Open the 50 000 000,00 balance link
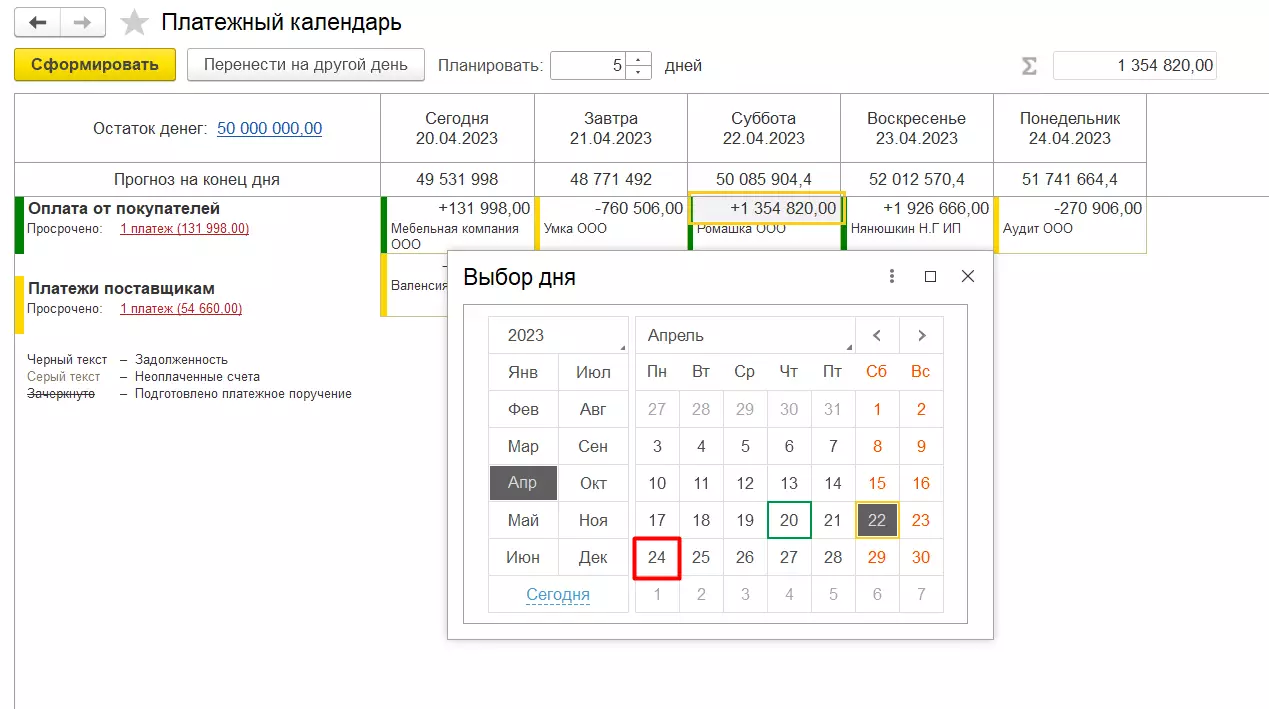 click(270, 128)
